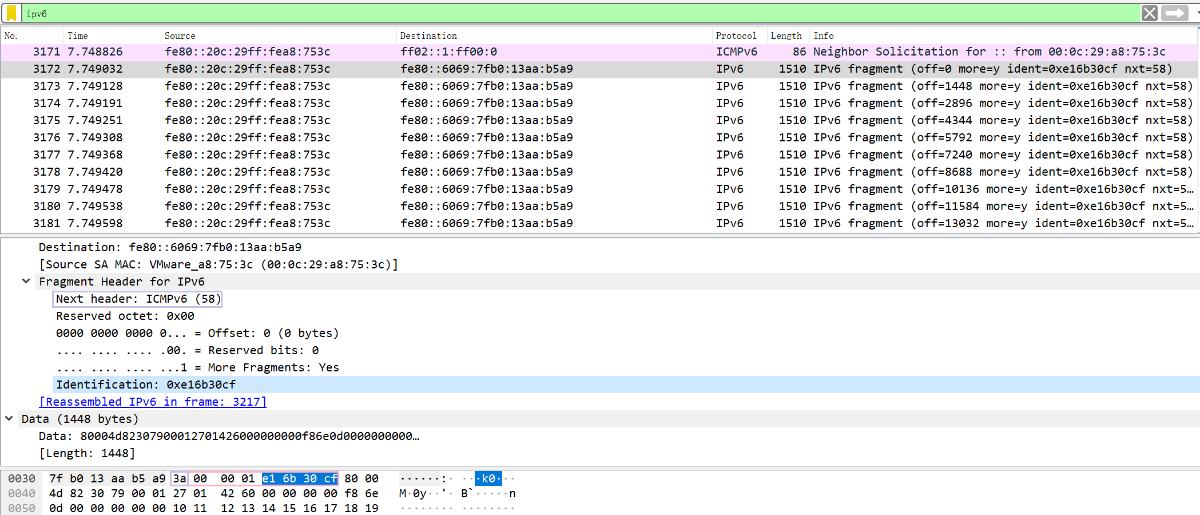Click hex offset row 0040
This screenshot has width=1200, height=515.
pyautogui.click(x=21, y=493)
